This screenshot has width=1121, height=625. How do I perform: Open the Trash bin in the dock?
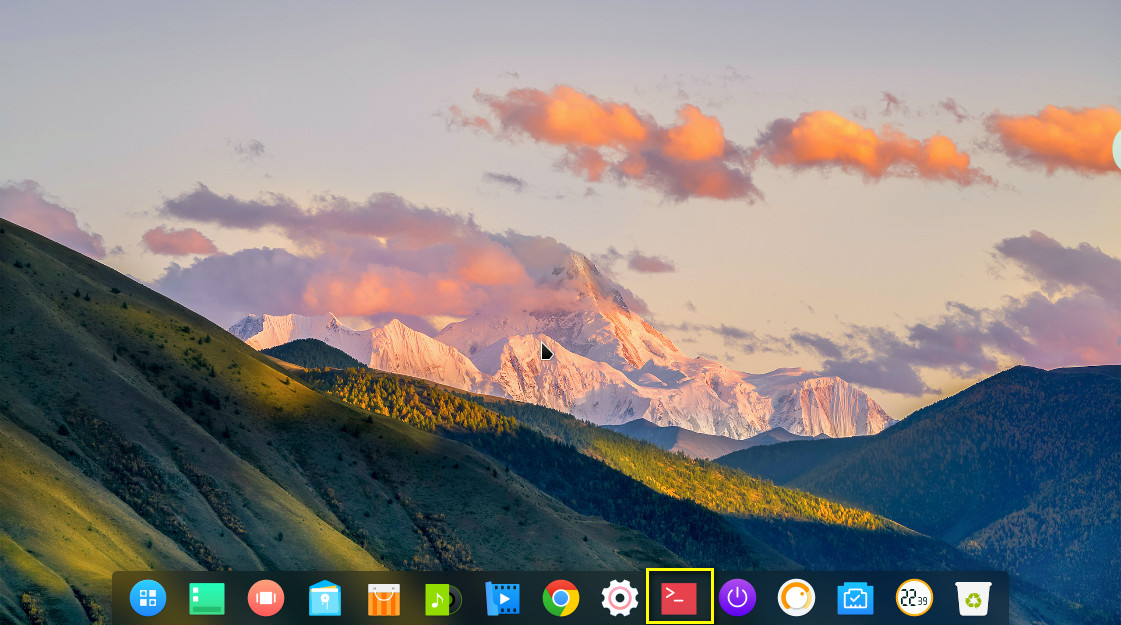tap(973, 599)
